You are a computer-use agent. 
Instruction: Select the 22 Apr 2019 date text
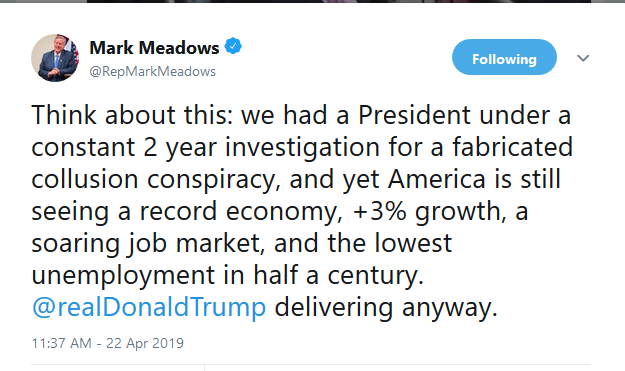pos(145,343)
